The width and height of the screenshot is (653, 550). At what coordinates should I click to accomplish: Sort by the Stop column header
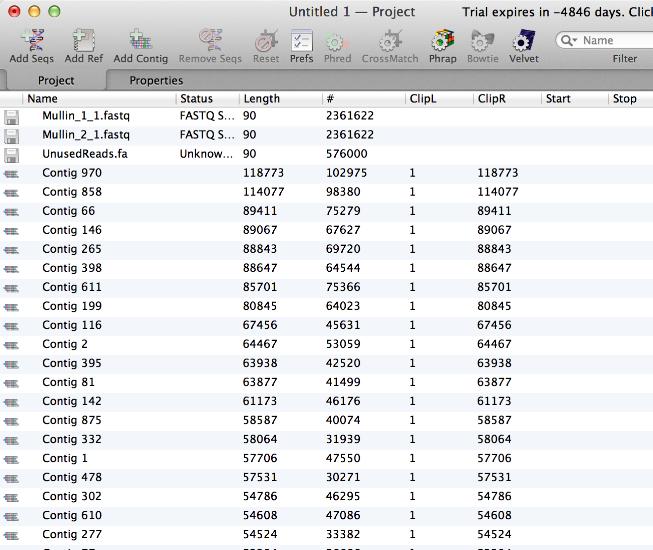pyautogui.click(x=631, y=99)
